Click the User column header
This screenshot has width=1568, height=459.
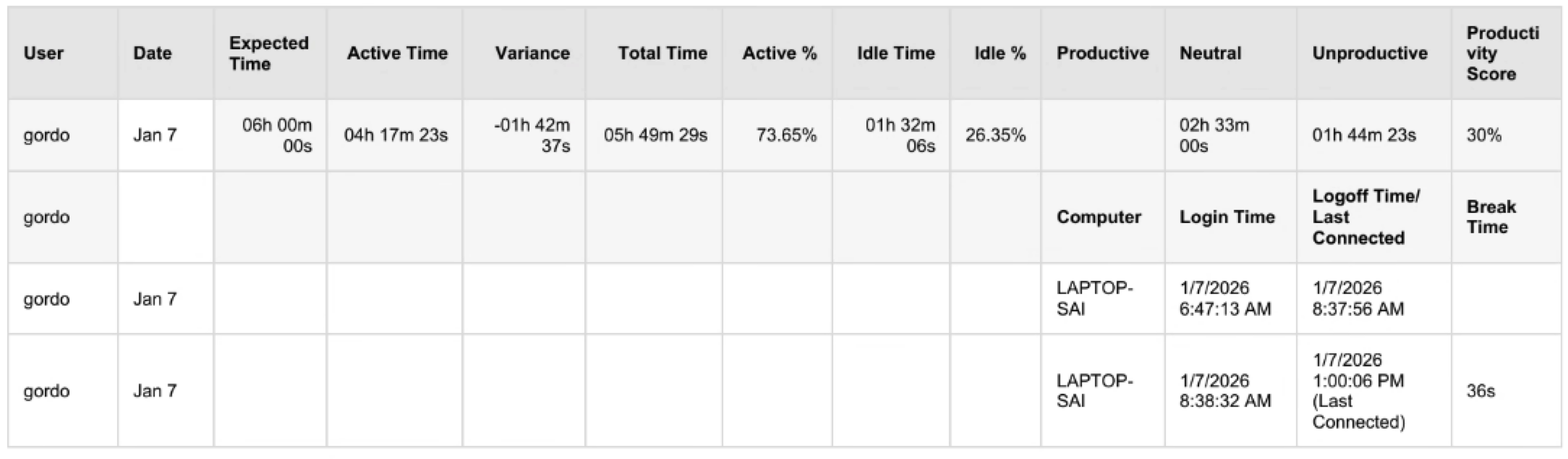tap(43, 54)
